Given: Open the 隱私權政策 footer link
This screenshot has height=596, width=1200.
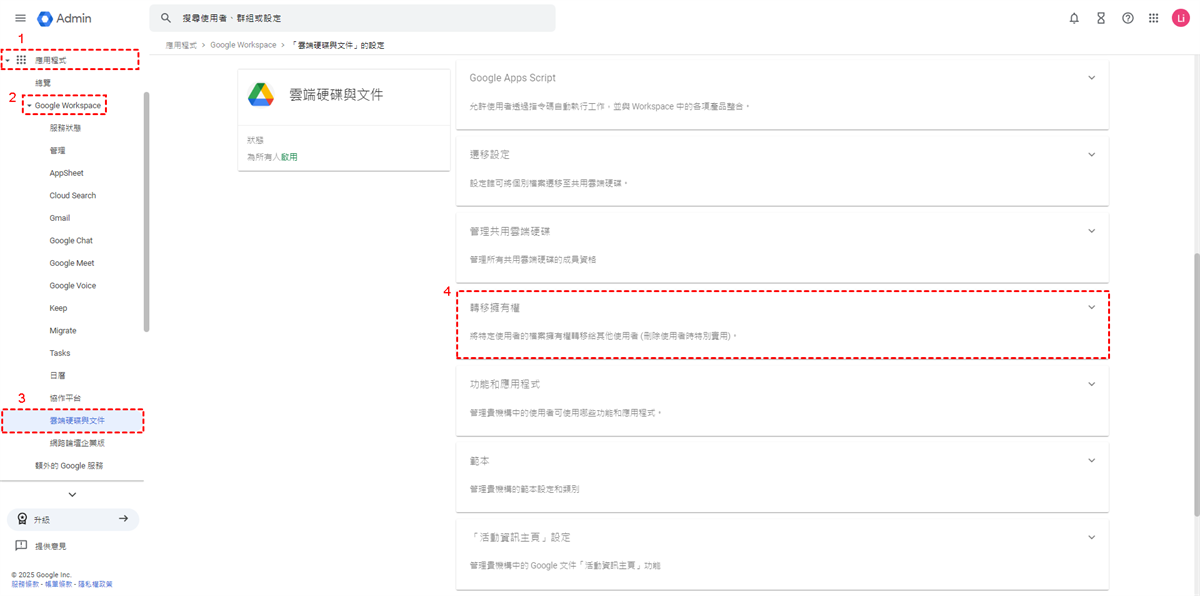Looking at the screenshot, I should pos(95,584).
